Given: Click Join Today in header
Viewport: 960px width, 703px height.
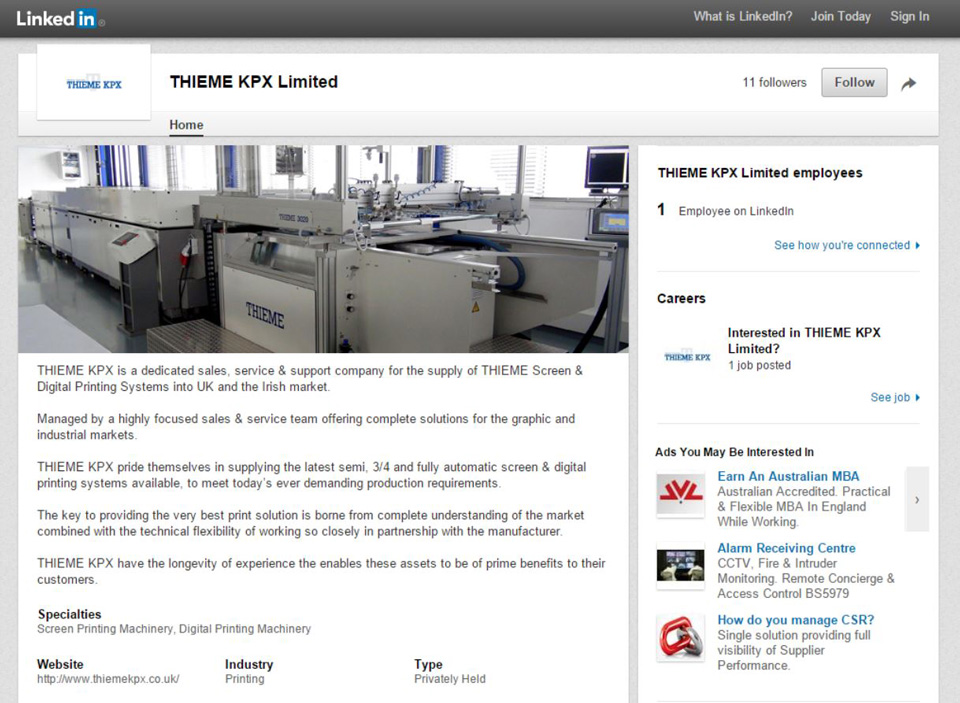Looking at the screenshot, I should [841, 17].
